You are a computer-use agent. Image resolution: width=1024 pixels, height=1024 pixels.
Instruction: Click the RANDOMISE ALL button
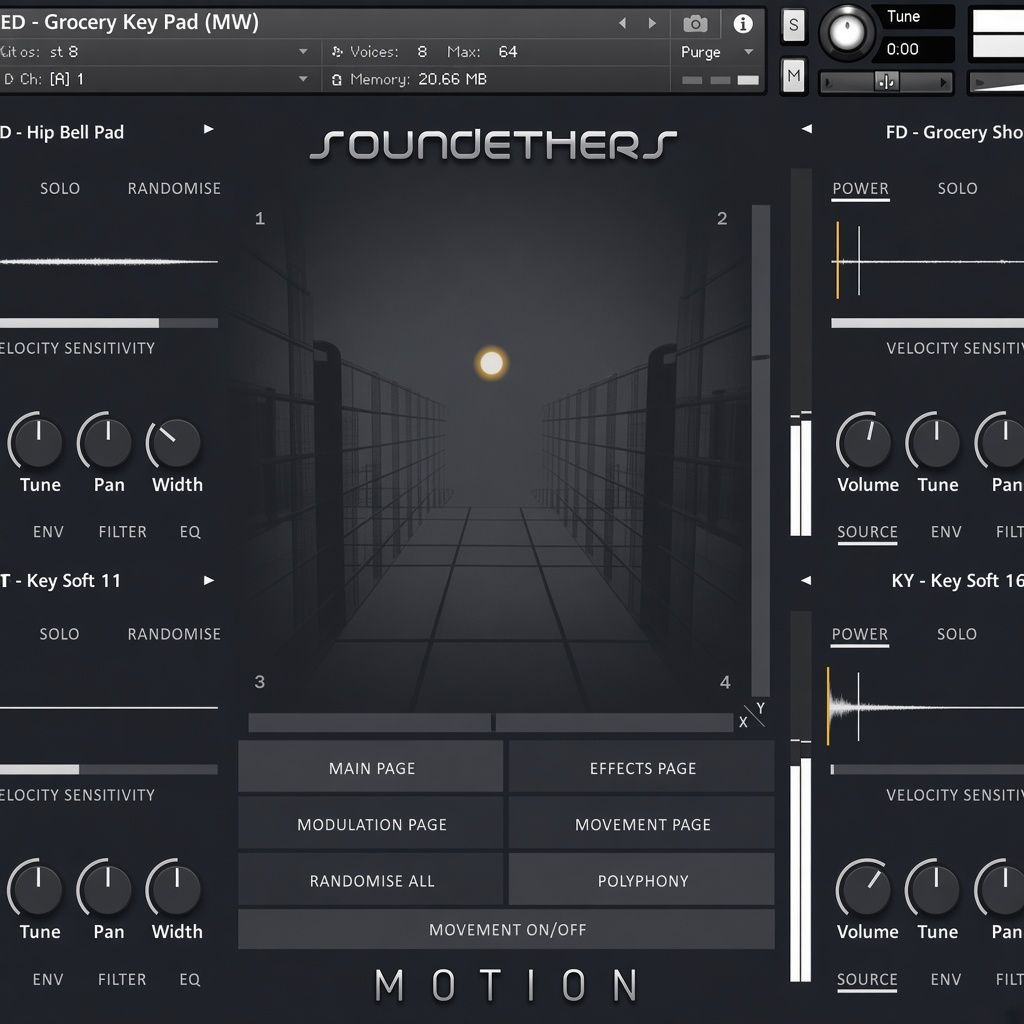coord(371,880)
